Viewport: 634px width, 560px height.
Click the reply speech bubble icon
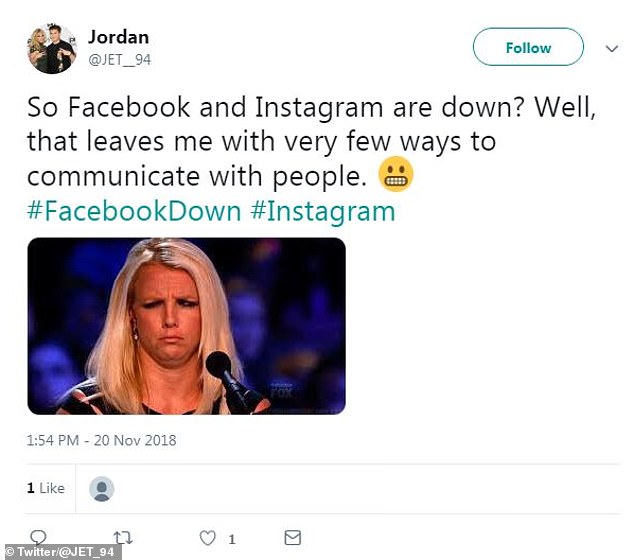tap(38, 537)
